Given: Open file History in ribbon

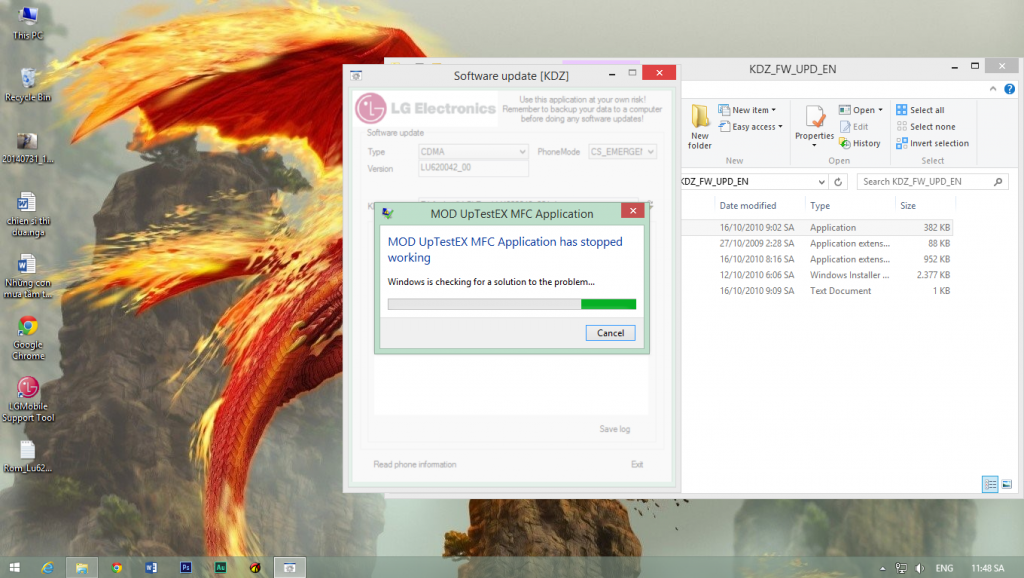Looking at the screenshot, I should (x=860, y=143).
